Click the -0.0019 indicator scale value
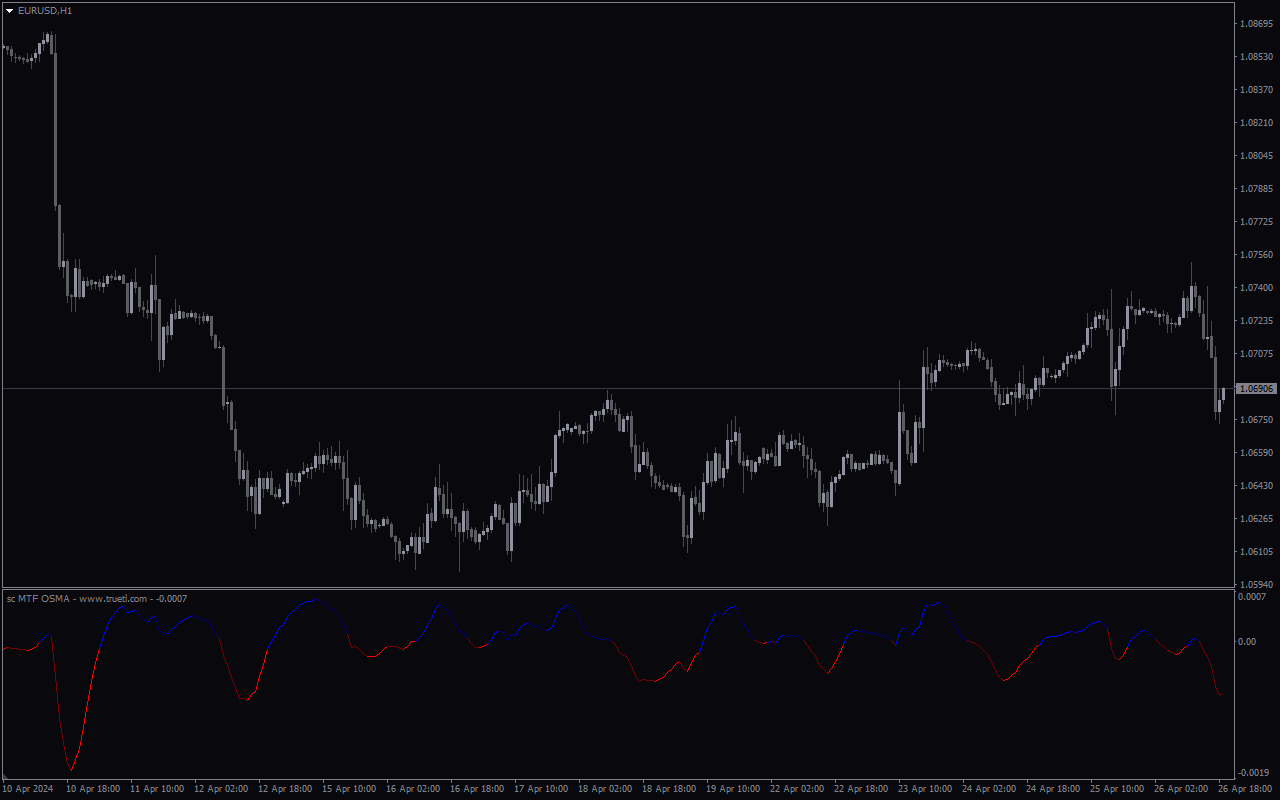This screenshot has width=1280, height=800. [1255, 772]
